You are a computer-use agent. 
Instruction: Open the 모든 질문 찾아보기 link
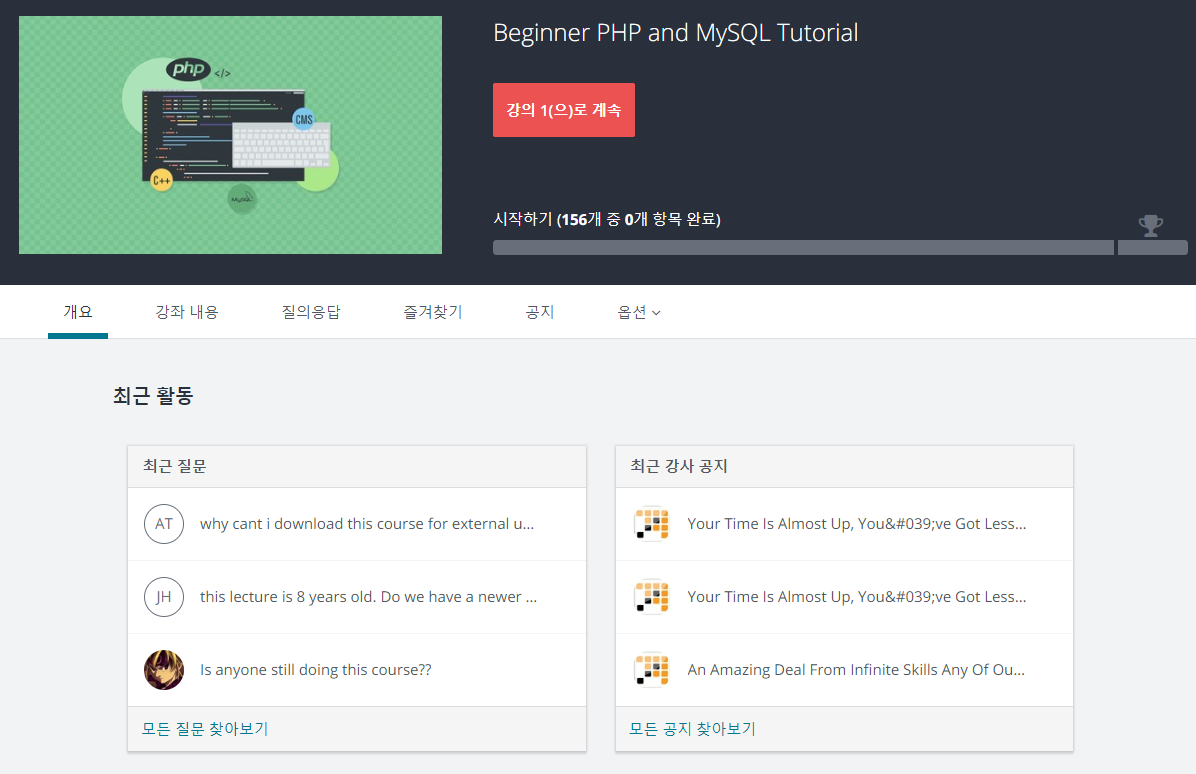tap(205, 729)
